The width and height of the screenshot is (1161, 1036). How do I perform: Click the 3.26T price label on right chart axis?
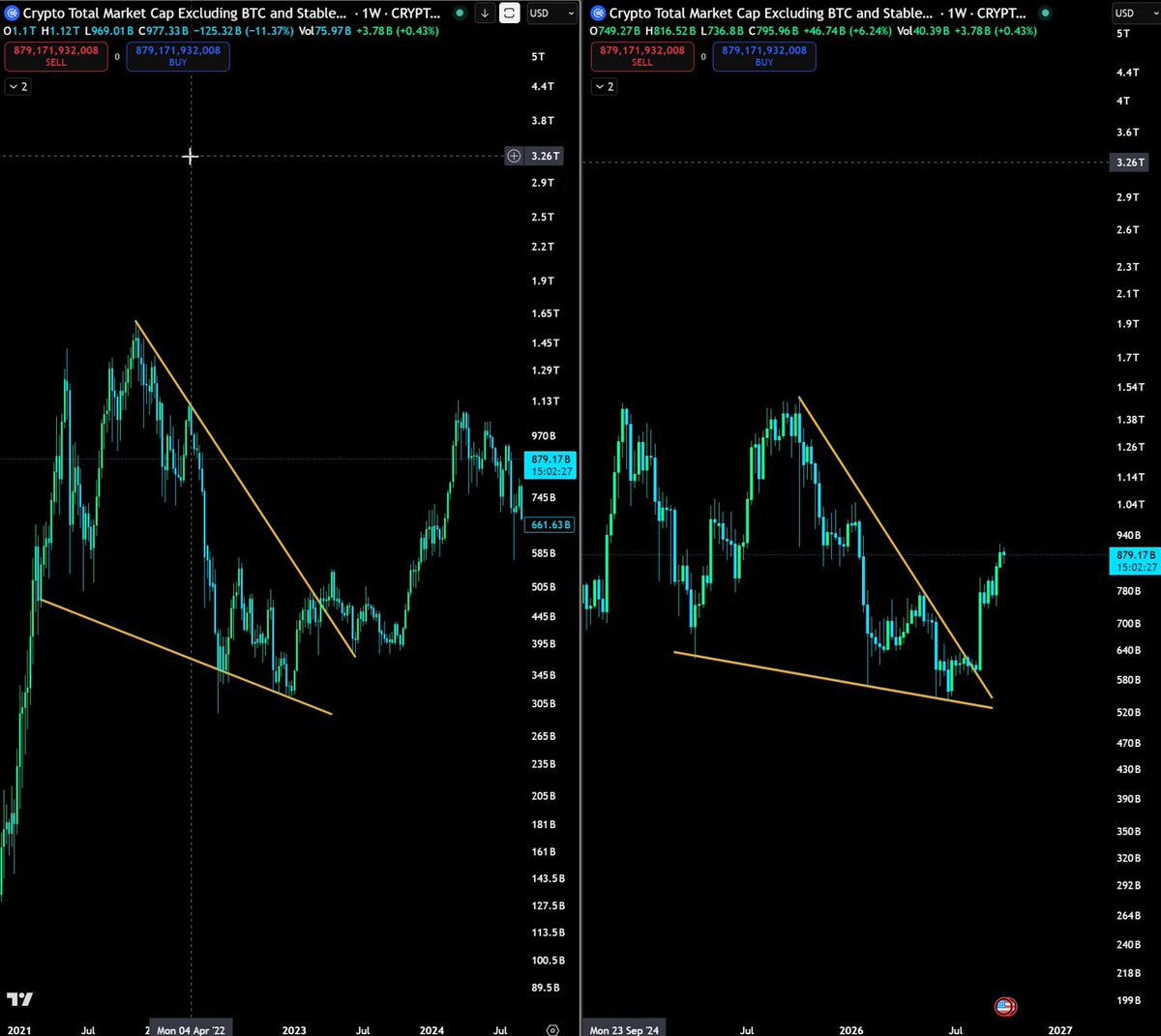point(1131,163)
